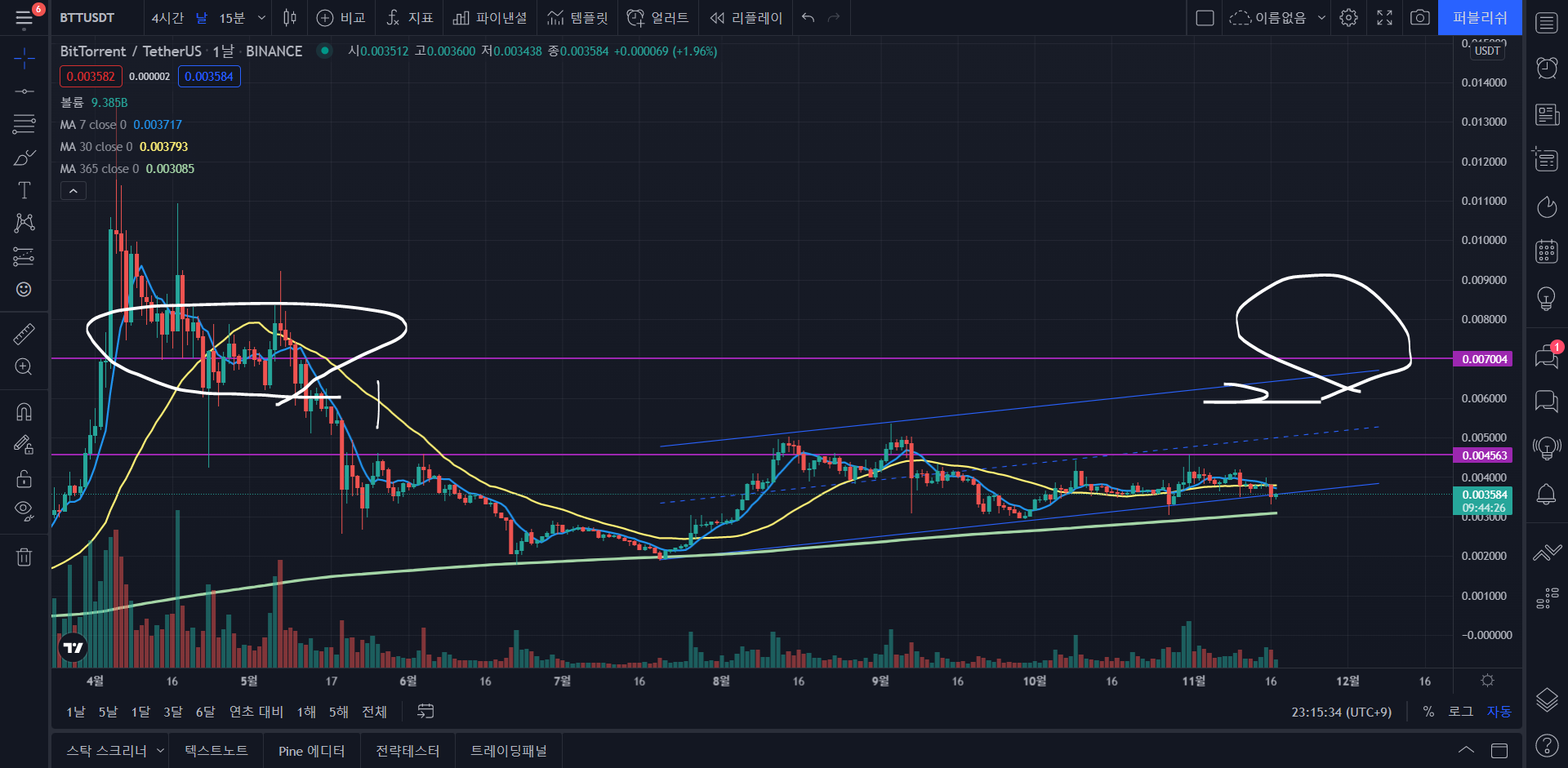Open the help center question icon
This screenshot has height=768, width=1568.
[x=1547, y=745]
